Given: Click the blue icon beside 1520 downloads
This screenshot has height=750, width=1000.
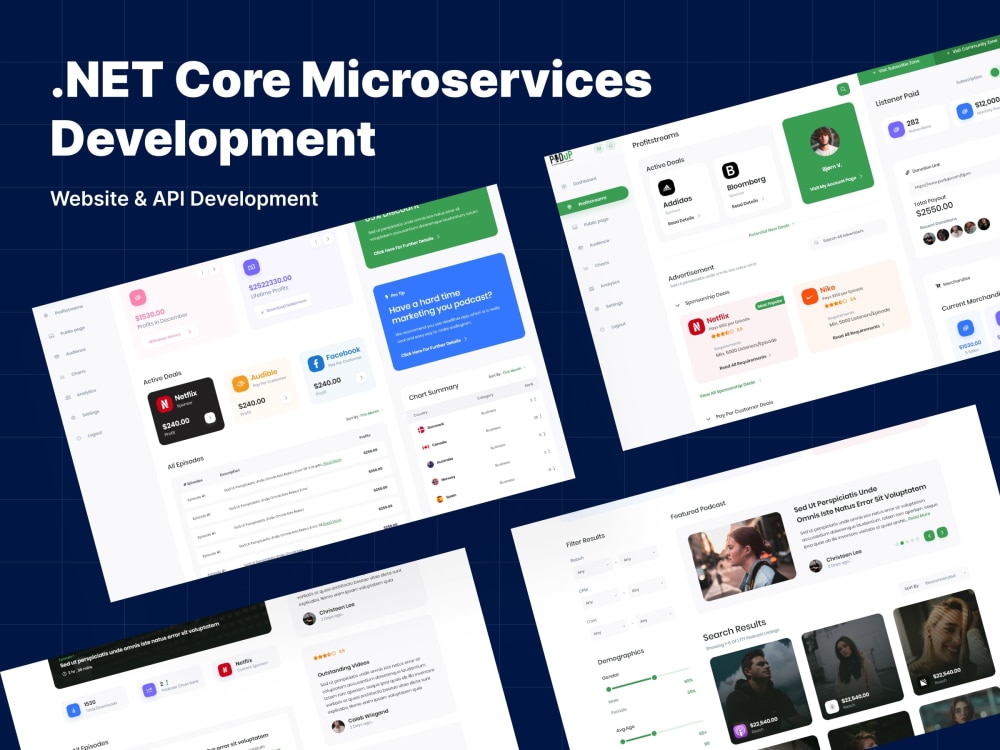Looking at the screenshot, I should click(73, 709).
